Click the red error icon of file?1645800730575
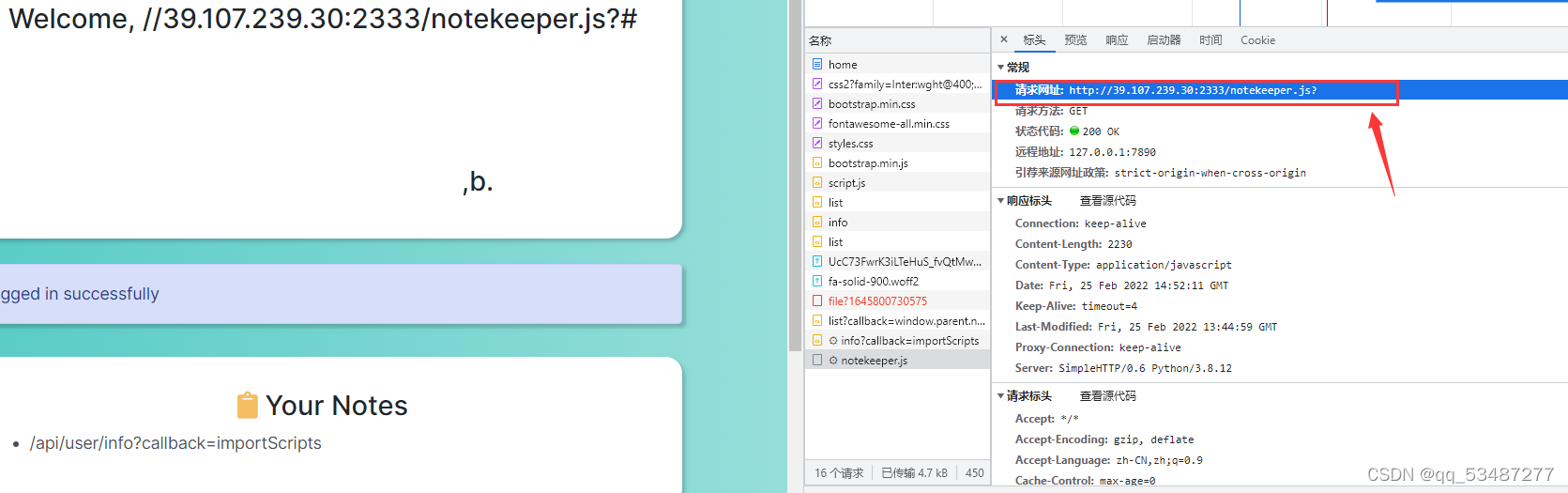Screen dimensions: 1568x493 point(817,300)
